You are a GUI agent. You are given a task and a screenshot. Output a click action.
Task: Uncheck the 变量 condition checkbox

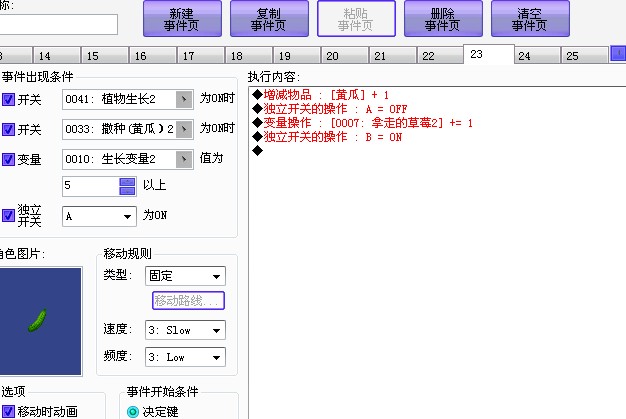coord(8,159)
